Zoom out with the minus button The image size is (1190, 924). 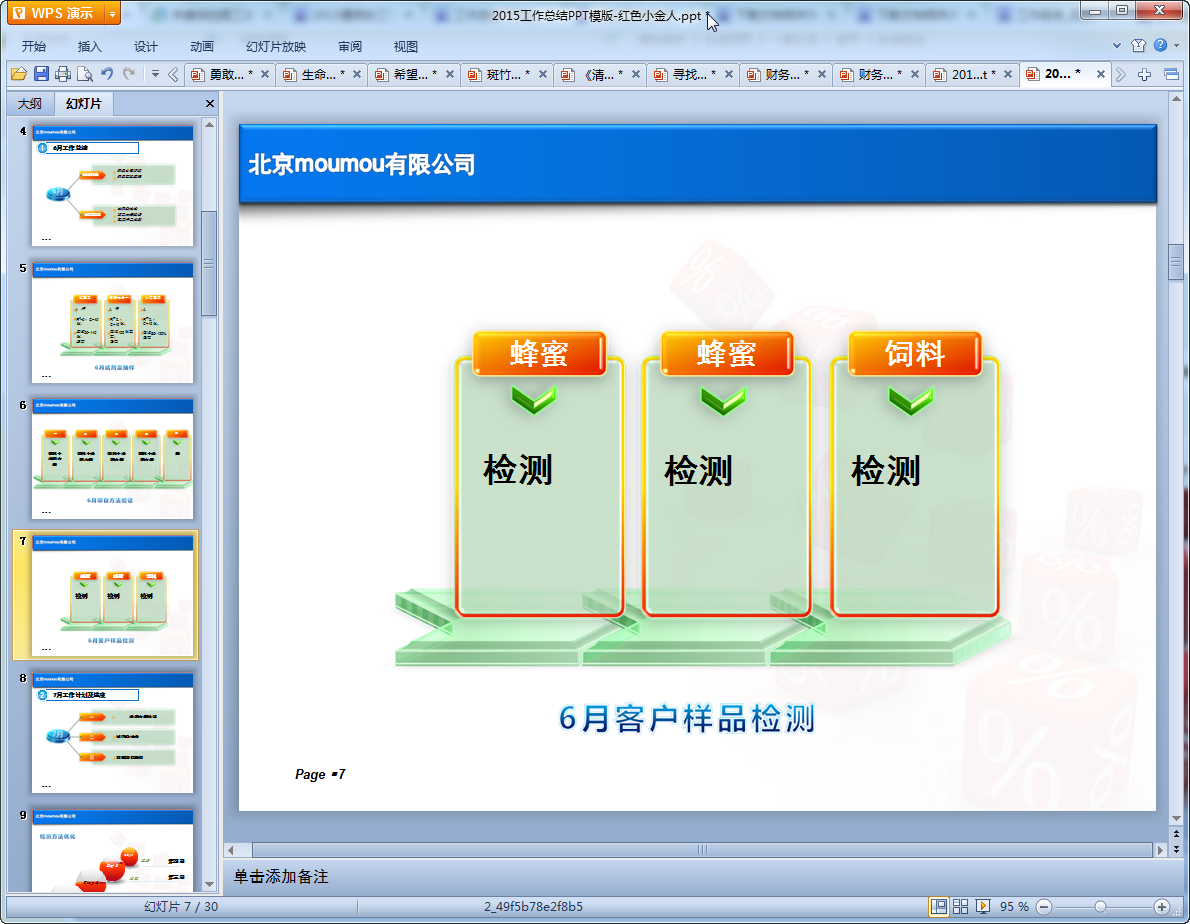[1044, 907]
